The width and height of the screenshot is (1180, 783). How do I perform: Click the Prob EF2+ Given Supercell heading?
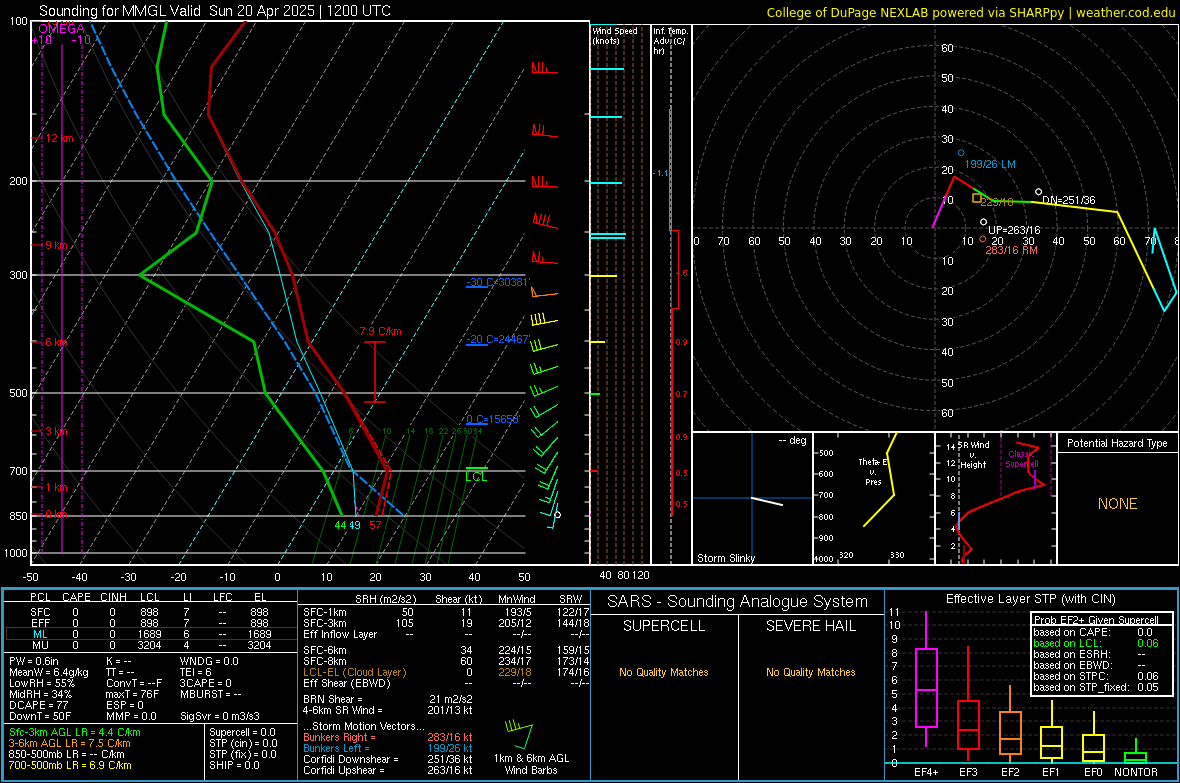1096,620
